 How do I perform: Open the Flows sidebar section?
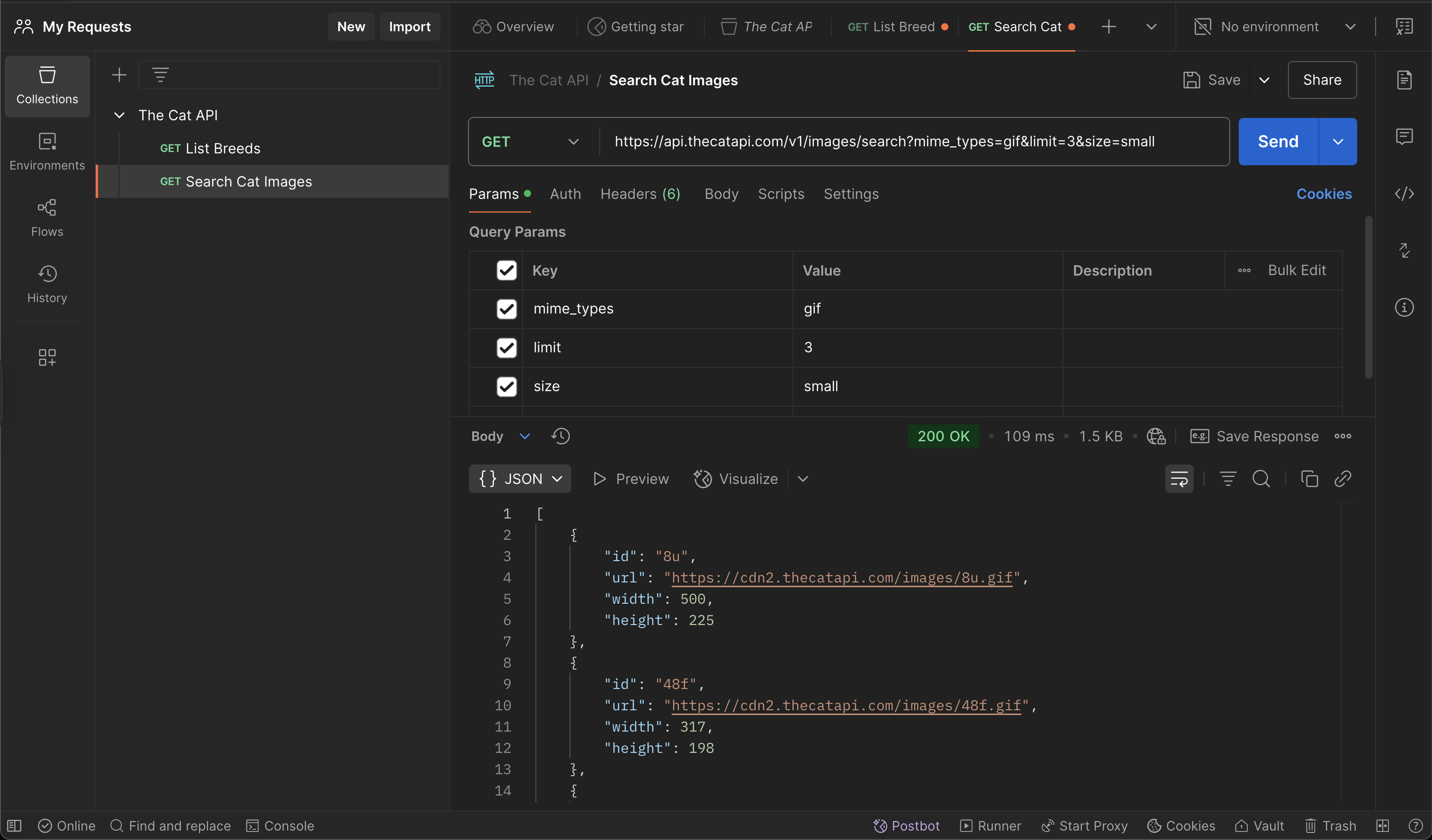(x=47, y=217)
